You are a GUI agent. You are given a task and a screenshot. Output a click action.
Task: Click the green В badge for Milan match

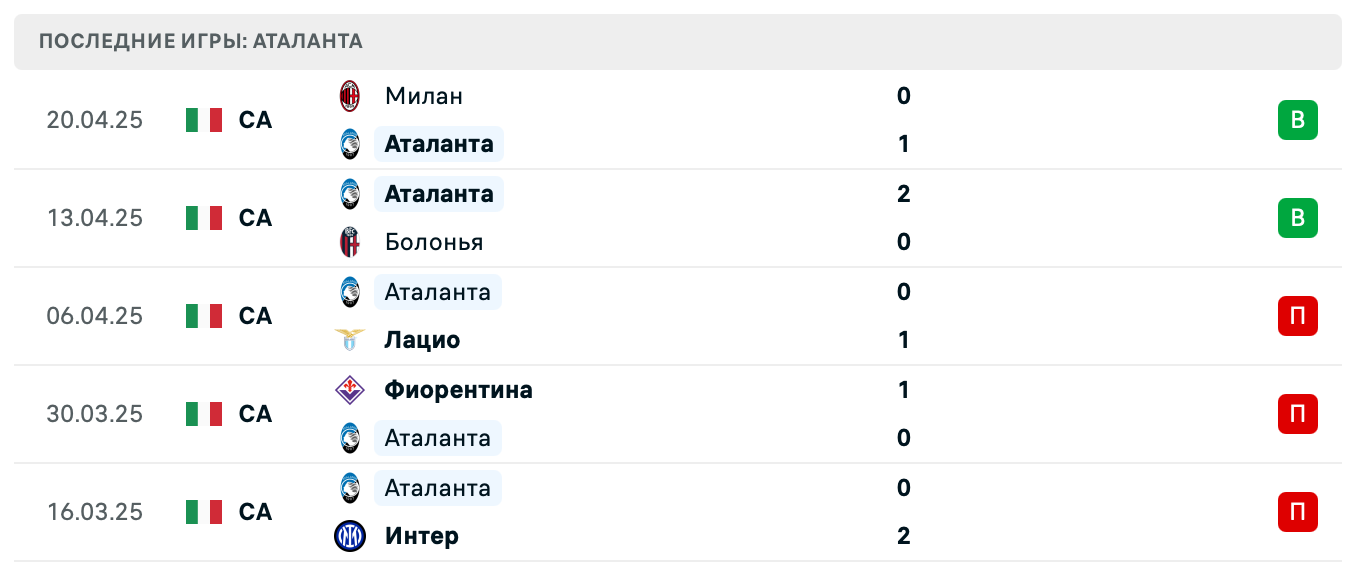1297,119
